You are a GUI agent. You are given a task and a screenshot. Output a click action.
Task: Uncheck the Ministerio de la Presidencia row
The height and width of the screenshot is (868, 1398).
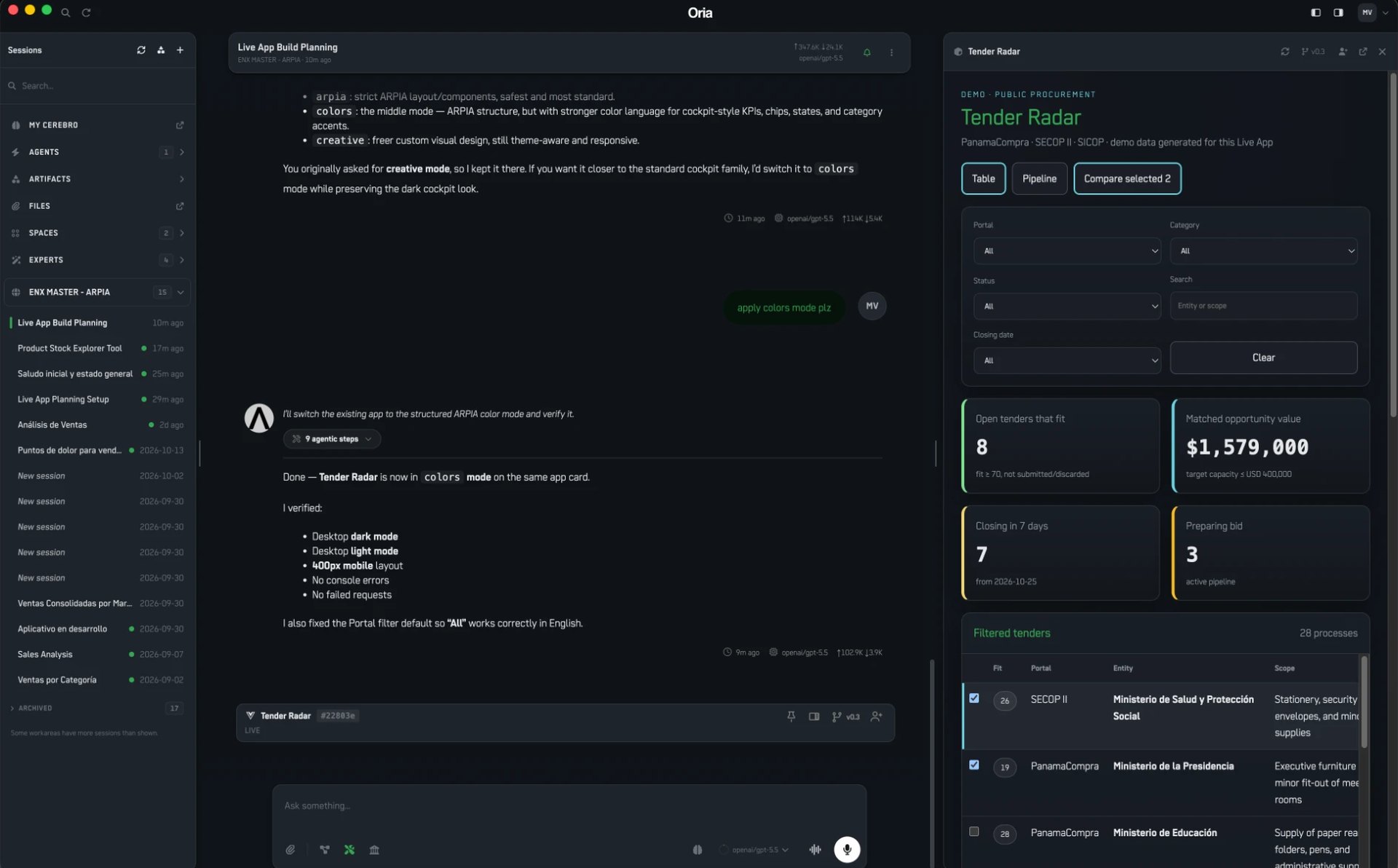(x=974, y=765)
